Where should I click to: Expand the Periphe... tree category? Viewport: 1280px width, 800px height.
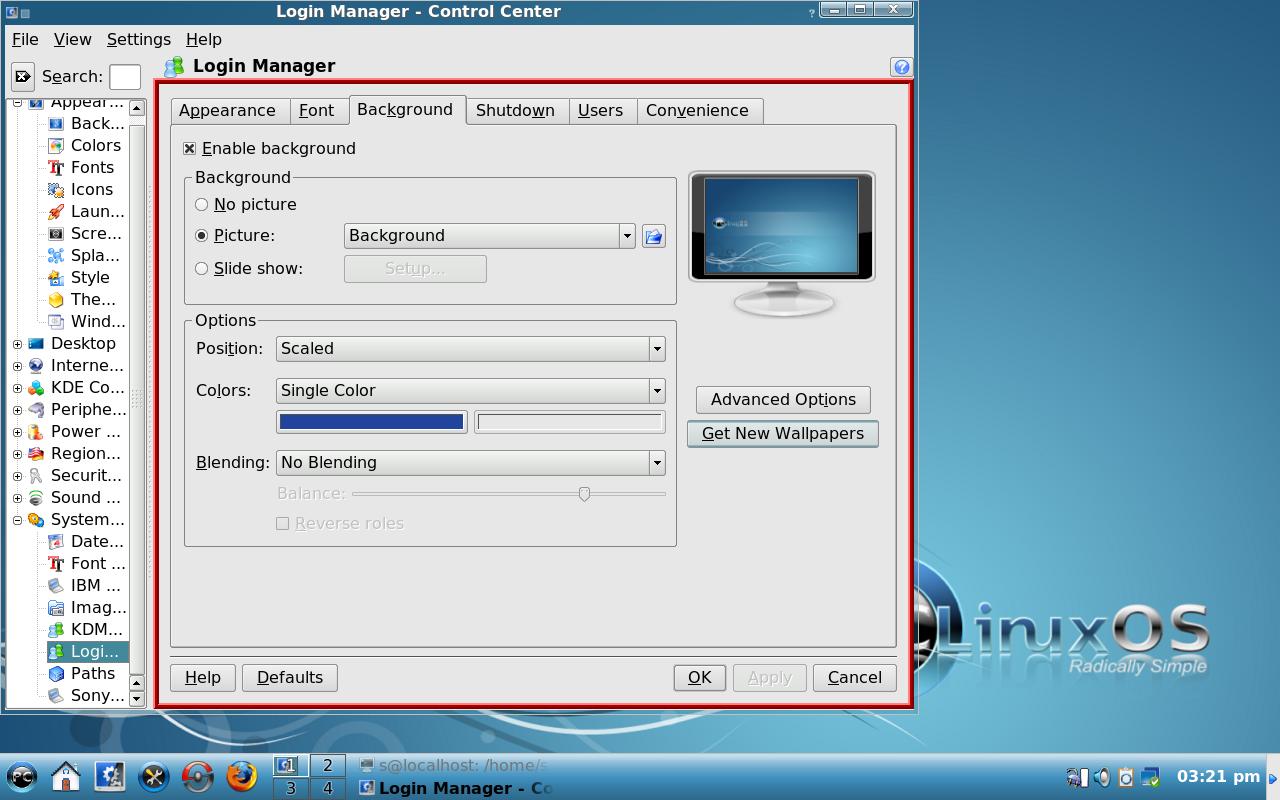coord(17,410)
